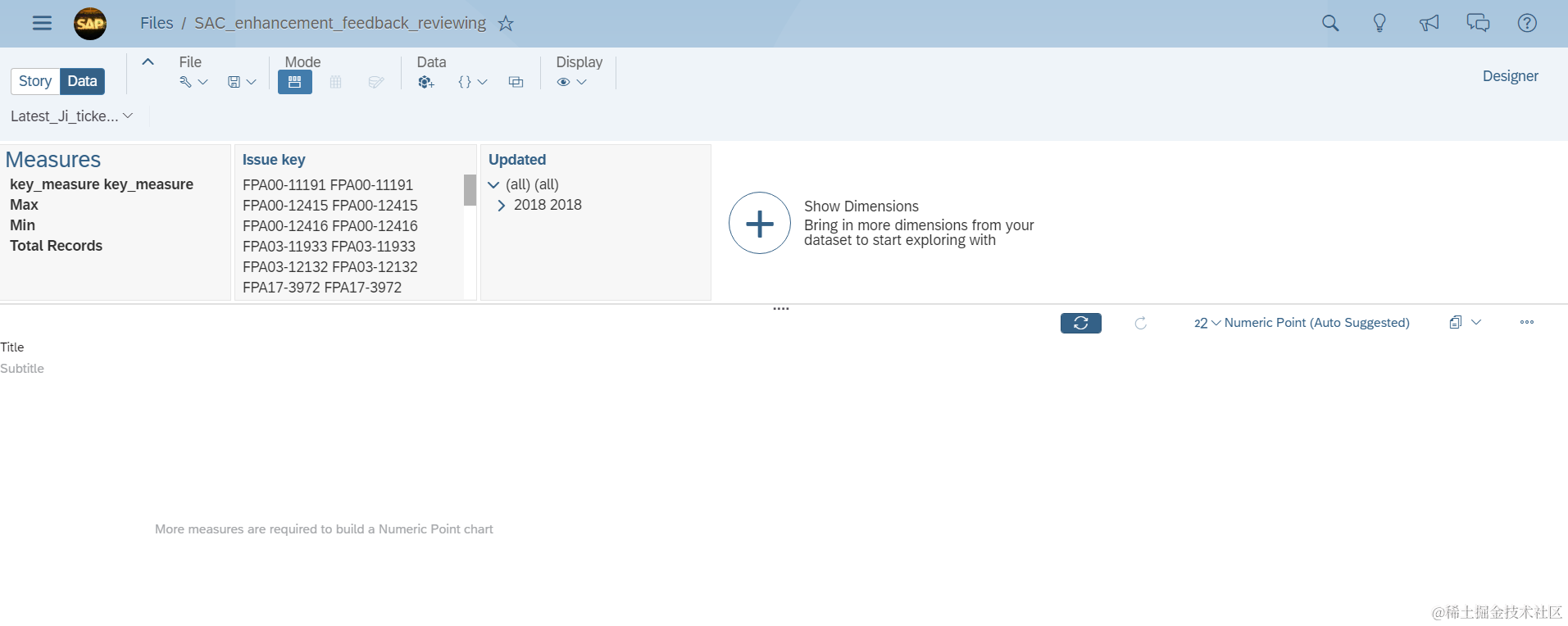Open the Designer panel
This screenshot has width=1568, height=626.
point(1510,76)
